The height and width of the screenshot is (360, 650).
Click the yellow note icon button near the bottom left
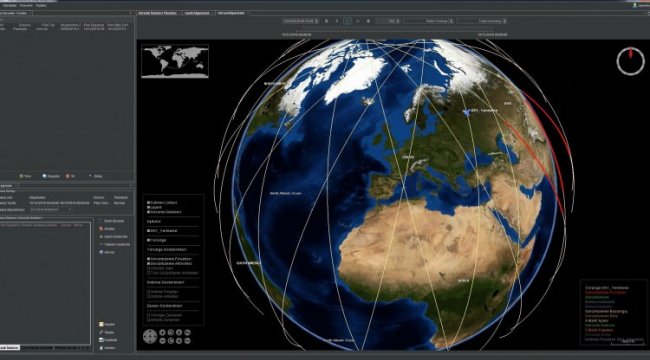click(x=107, y=324)
